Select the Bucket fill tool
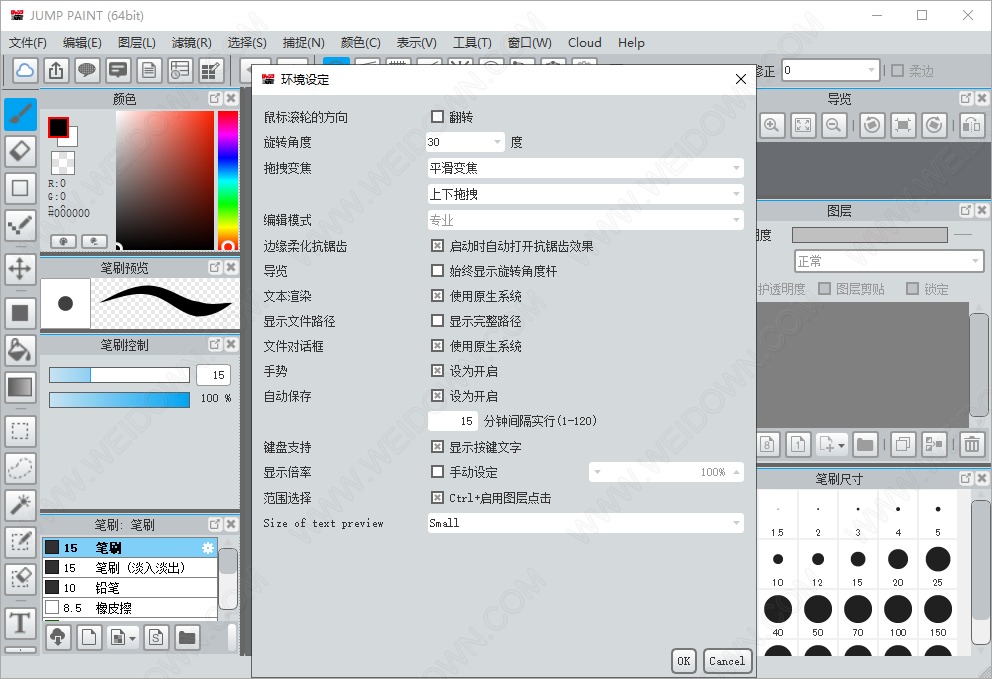Viewport: 992px width, 679px height. pos(20,349)
